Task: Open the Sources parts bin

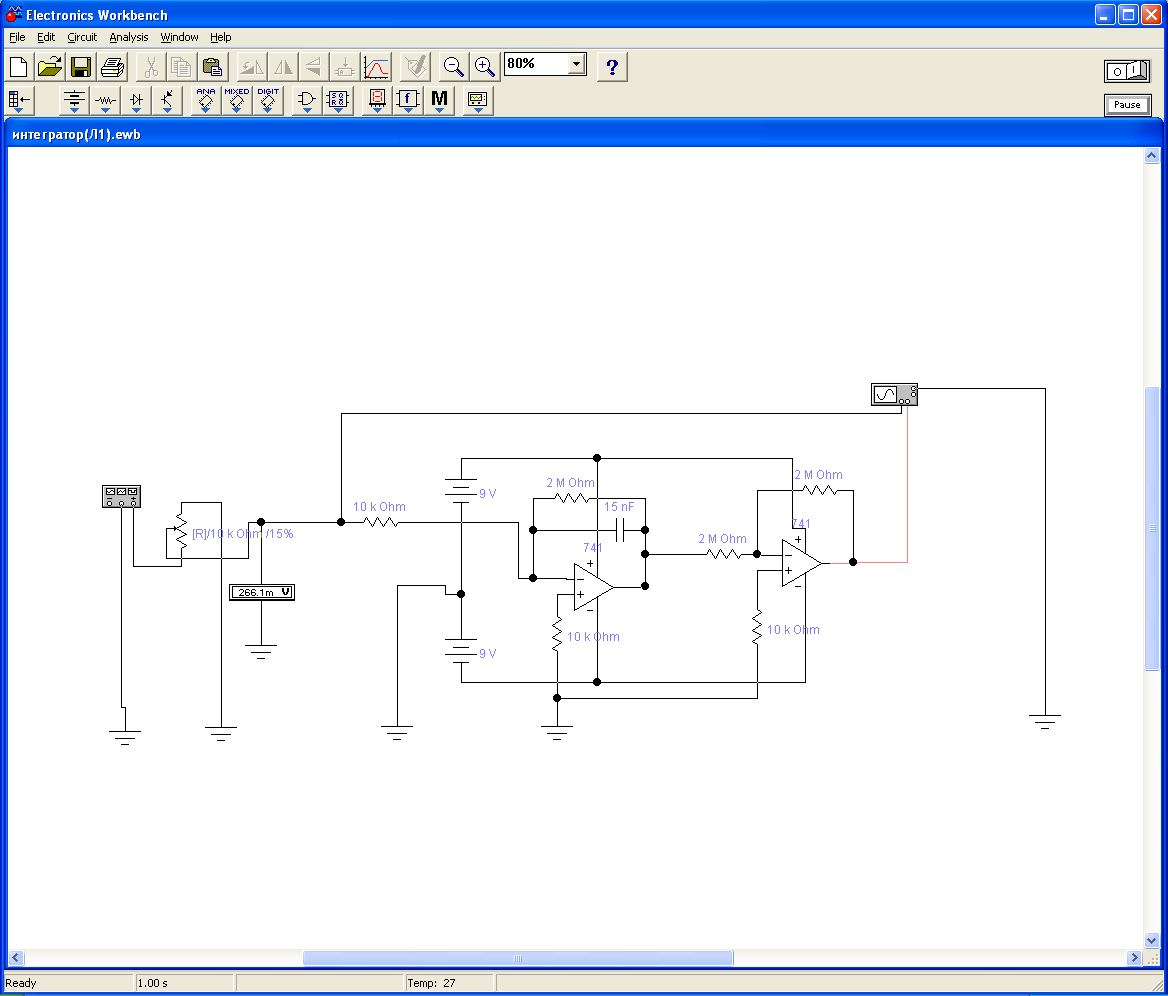Action: 74,100
